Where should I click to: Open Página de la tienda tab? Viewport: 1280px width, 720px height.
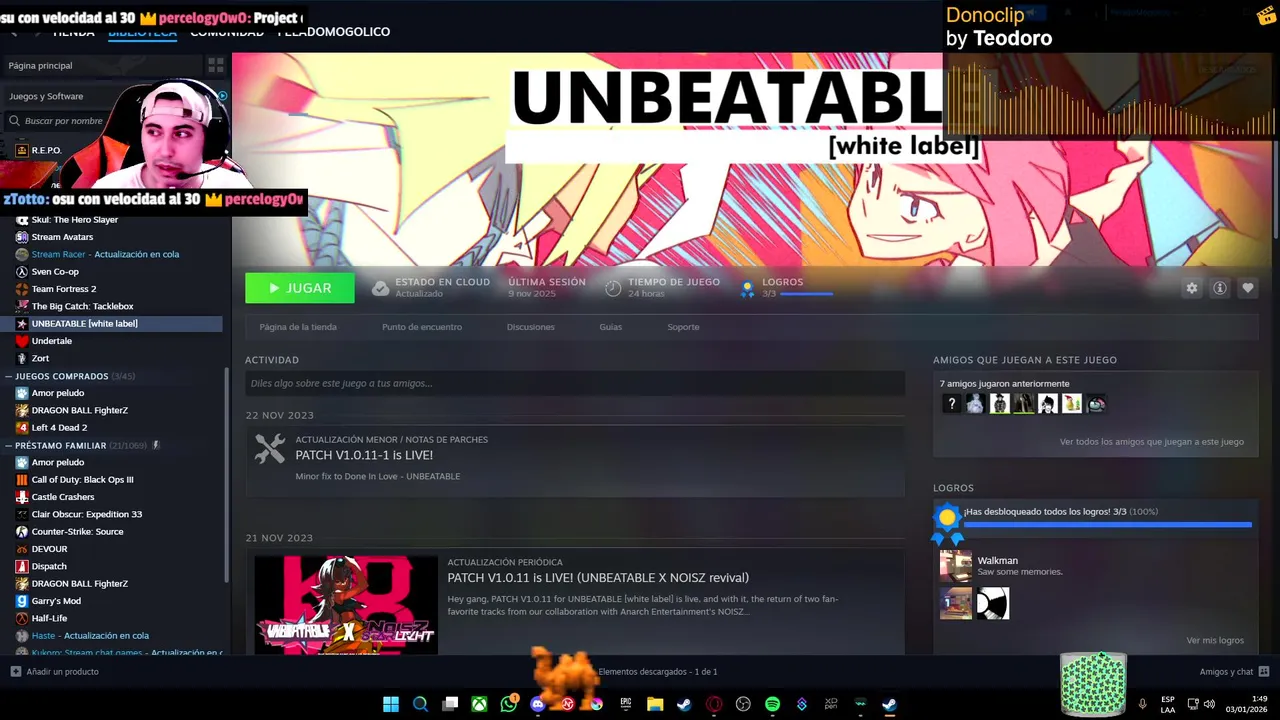pos(298,327)
